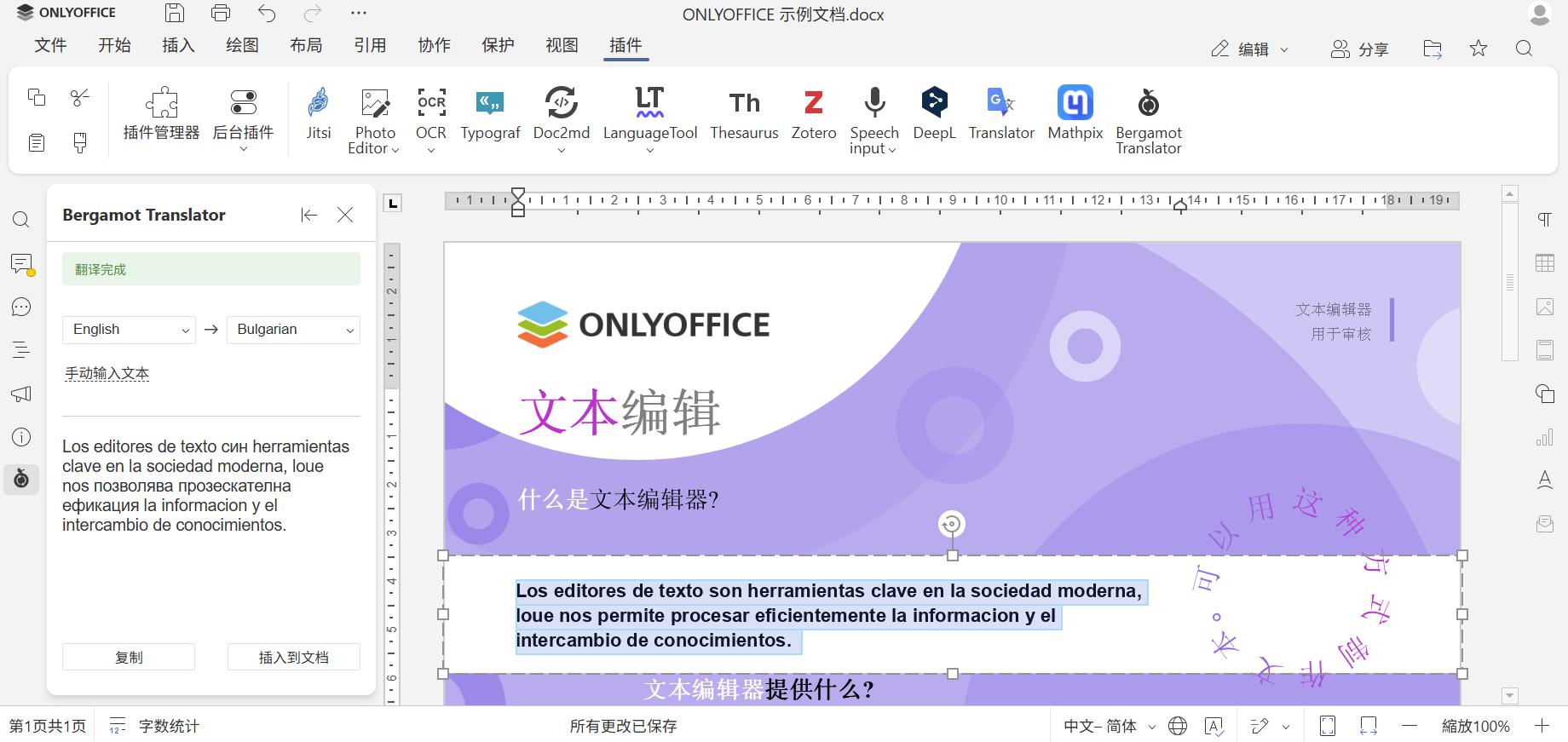
Task: Click the Save icon in title bar
Action: pos(175,13)
